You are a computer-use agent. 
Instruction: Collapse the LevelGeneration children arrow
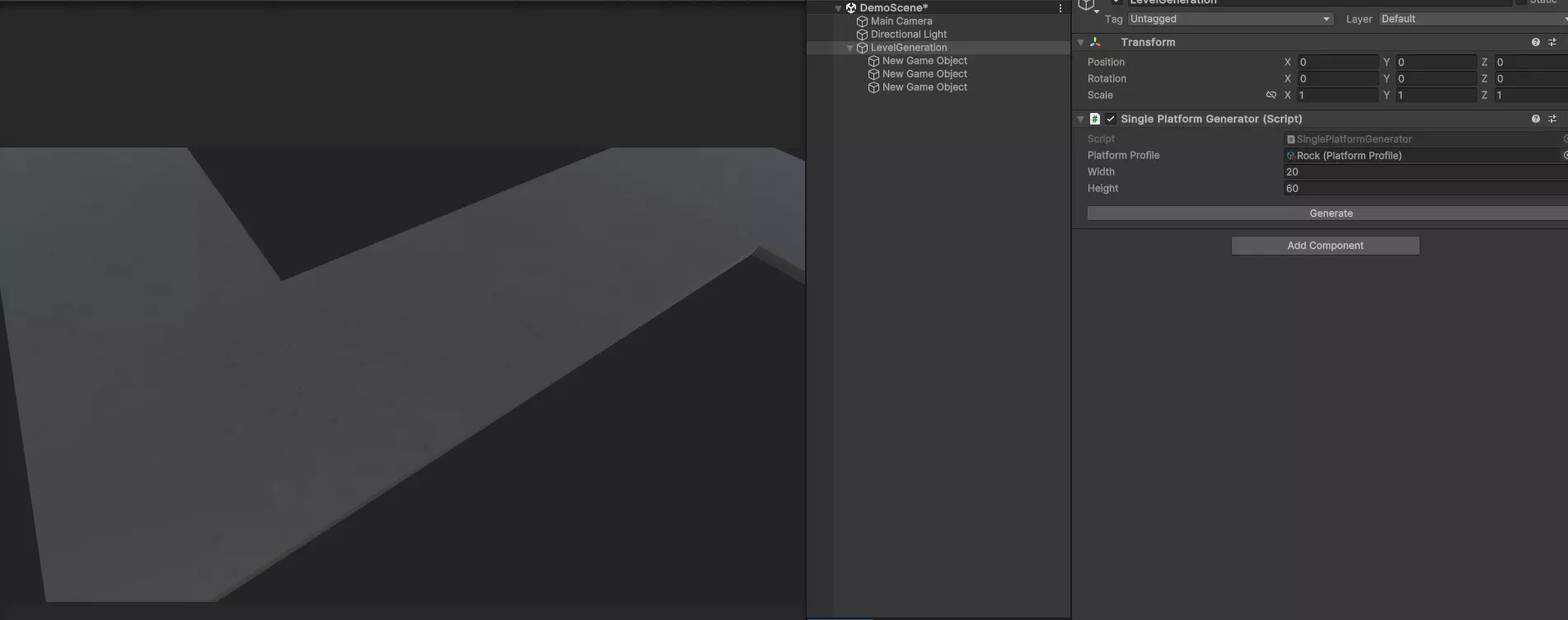(x=850, y=48)
